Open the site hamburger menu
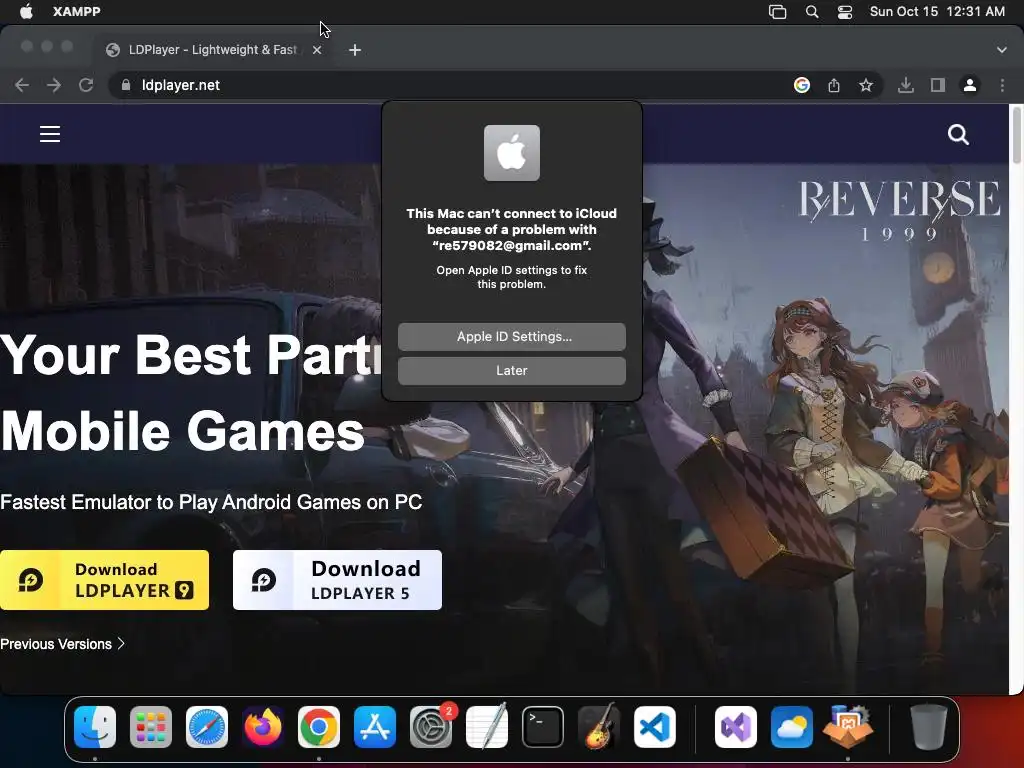Image resolution: width=1024 pixels, height=768 pixels. (x=50, y=134)
